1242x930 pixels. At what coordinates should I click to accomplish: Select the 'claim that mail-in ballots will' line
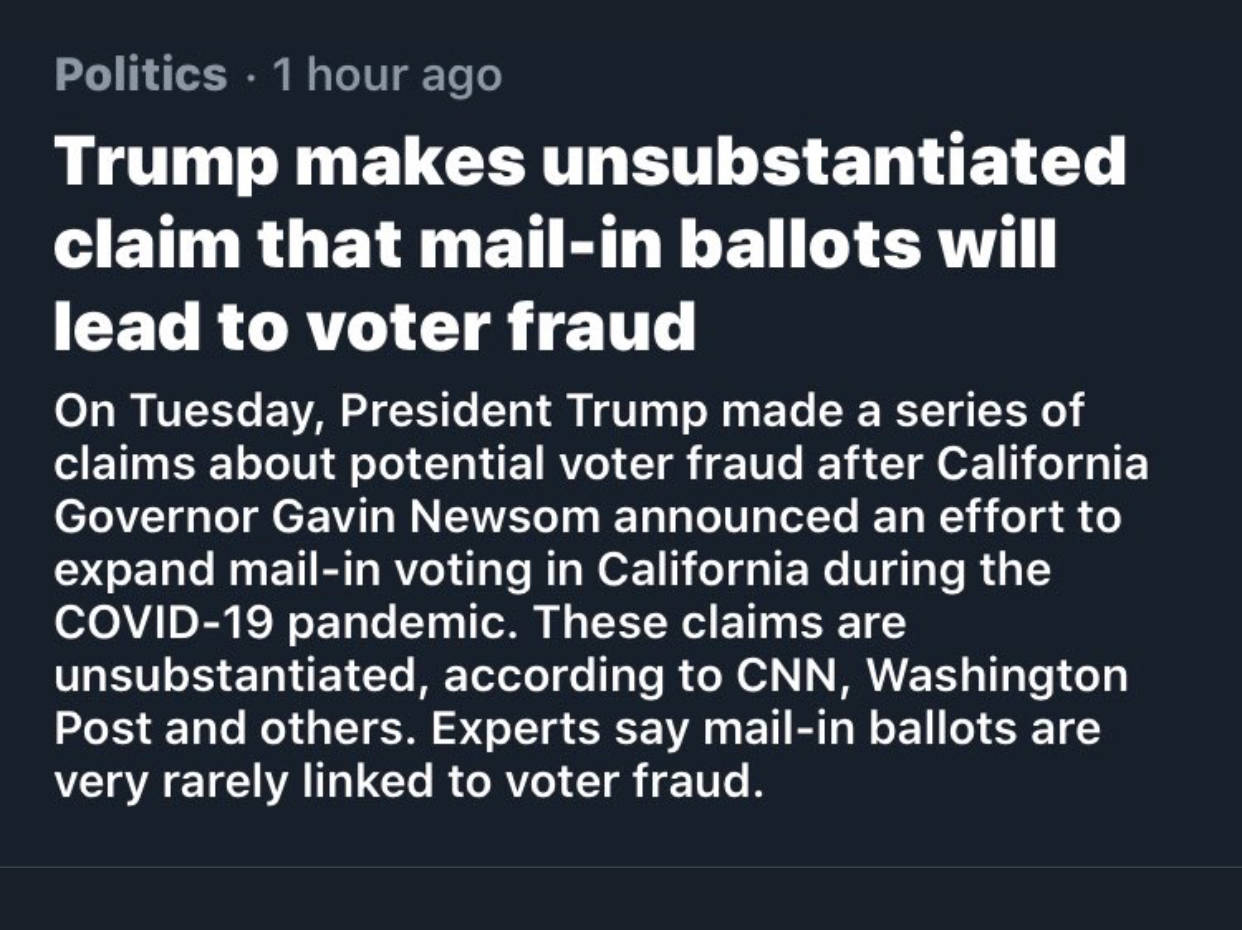pos(555,245)
